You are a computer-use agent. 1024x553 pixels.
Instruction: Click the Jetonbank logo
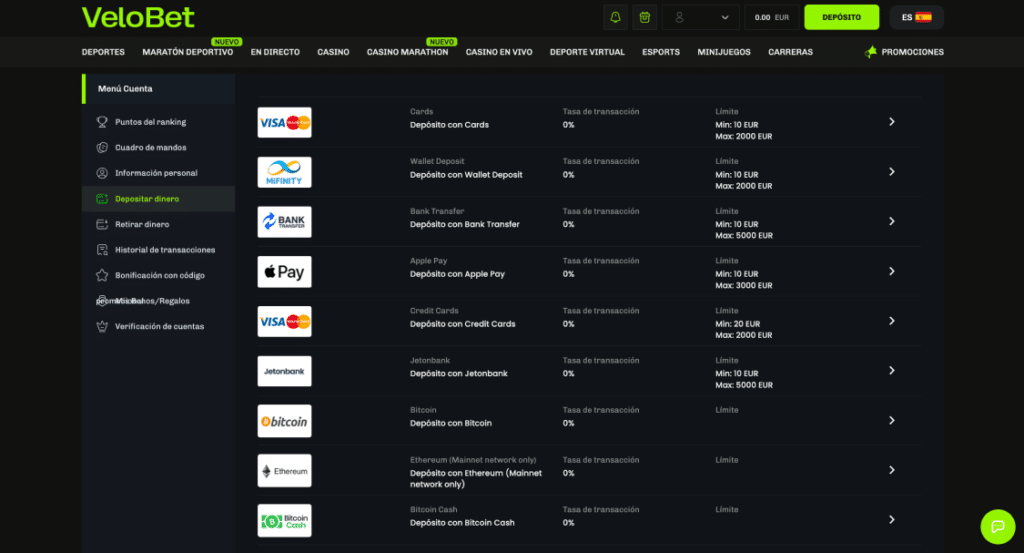click(x=284, y=371)
